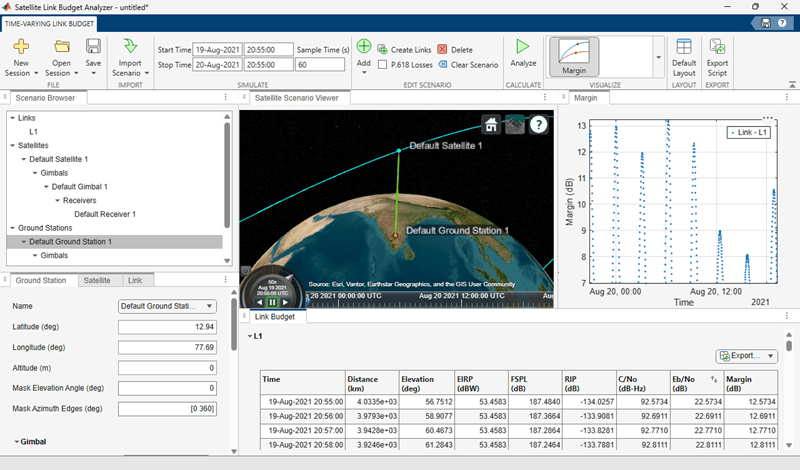Screen dimensions: 800x470
Task: Open the Save dropdown arrow
Action: click(93, 73)
